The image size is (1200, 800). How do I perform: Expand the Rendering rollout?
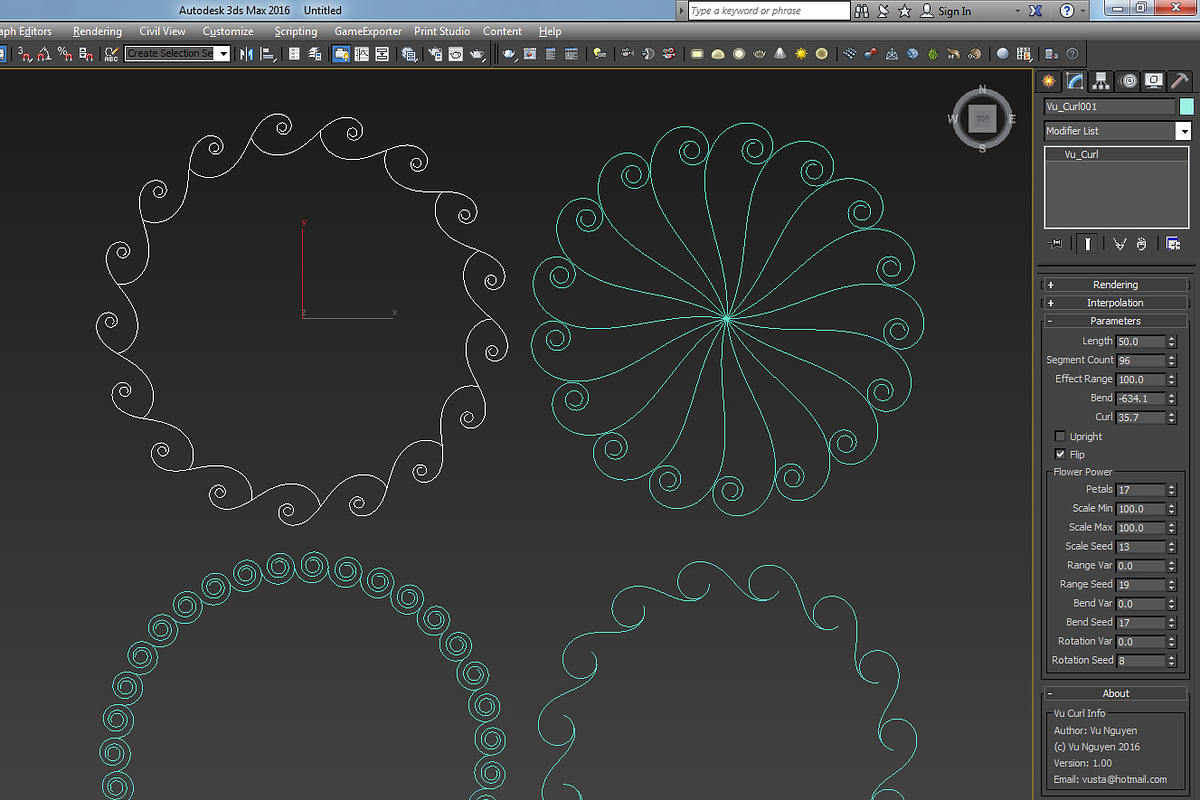point(1115,285)
